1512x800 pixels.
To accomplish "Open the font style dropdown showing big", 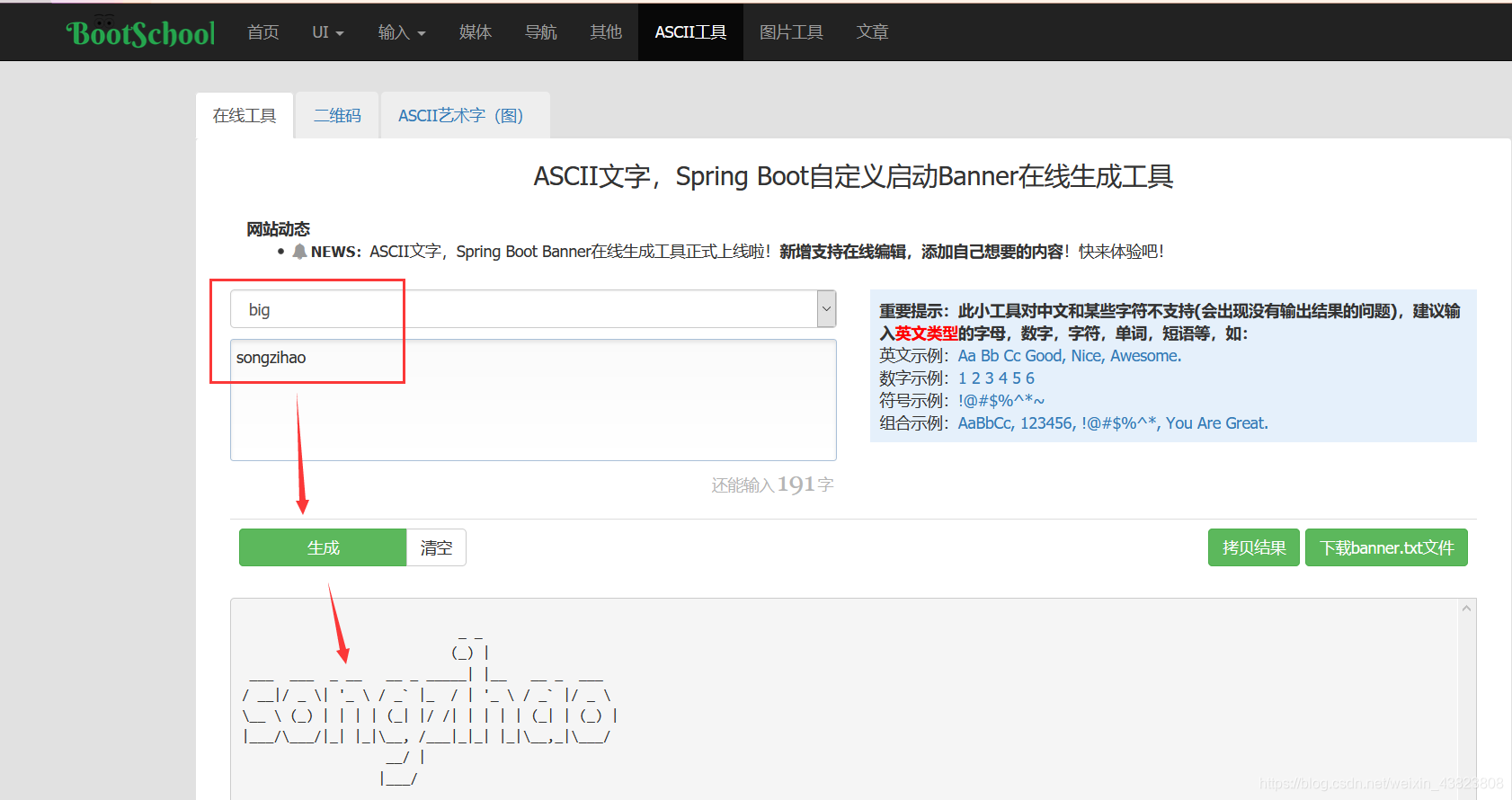I will (533, 309).
